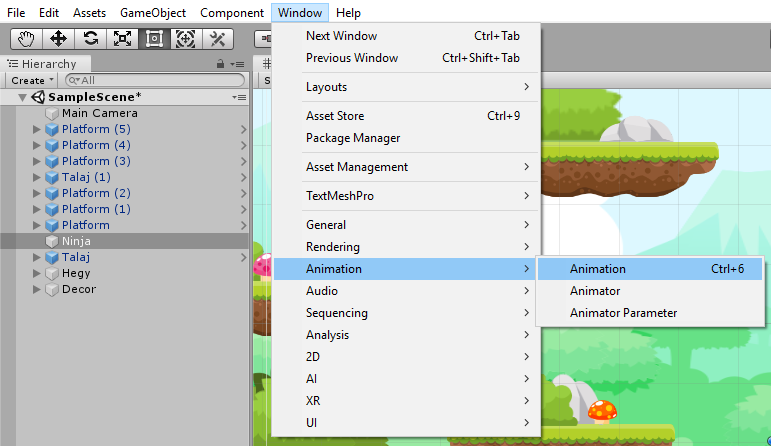Open the Layouts submenu
Image resolution: width=771 pixels, height=446 pixels.
pyautogui.click(x=406, y=87)
